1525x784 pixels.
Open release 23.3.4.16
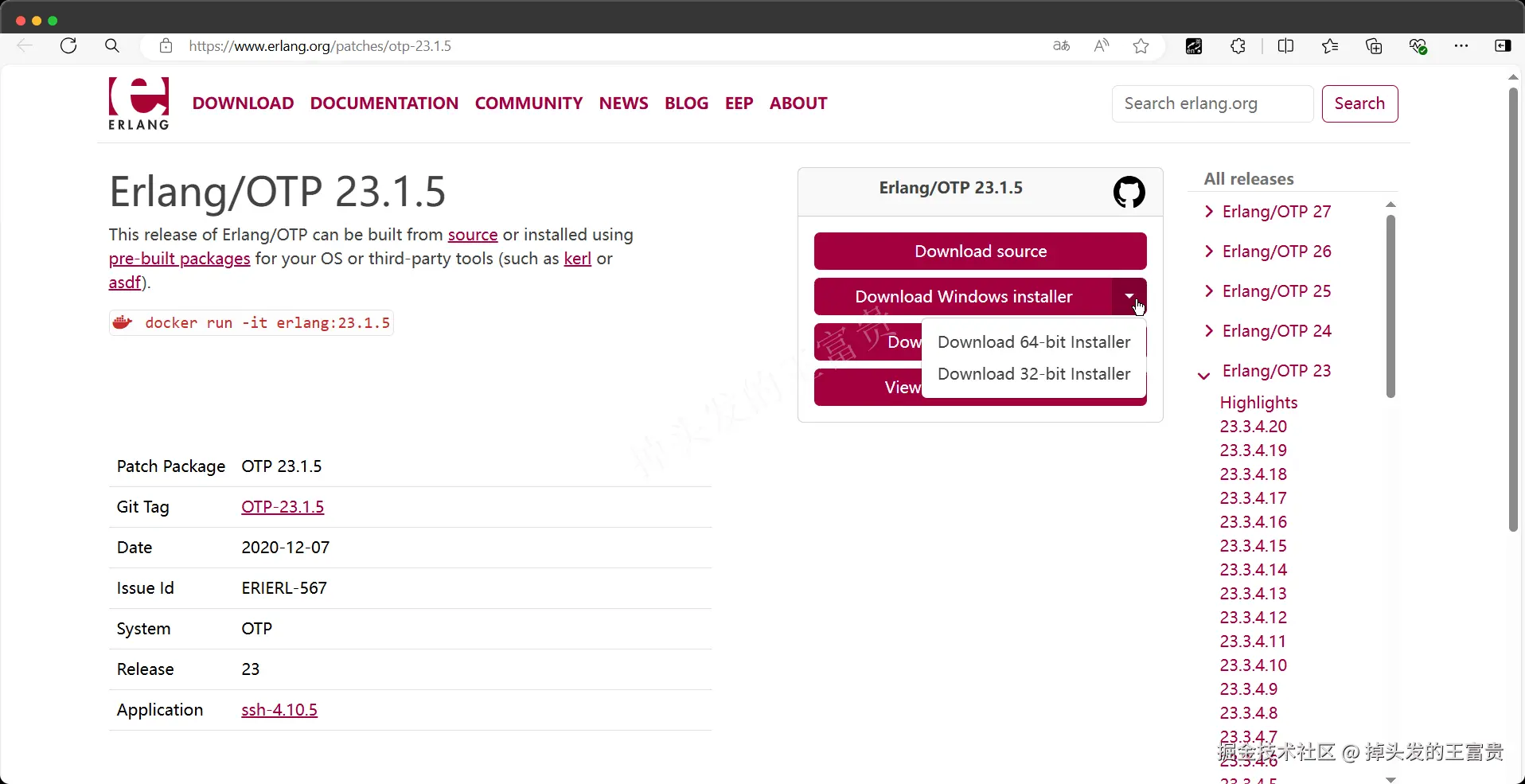point(1254,522)
